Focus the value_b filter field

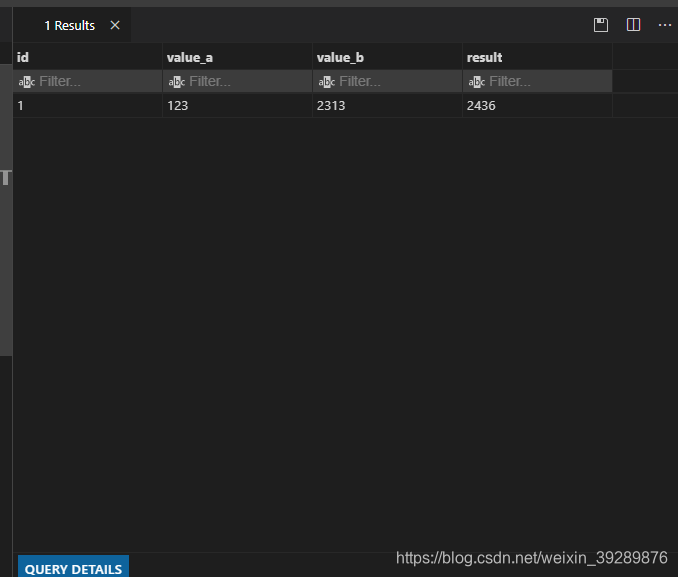[387, 81]
